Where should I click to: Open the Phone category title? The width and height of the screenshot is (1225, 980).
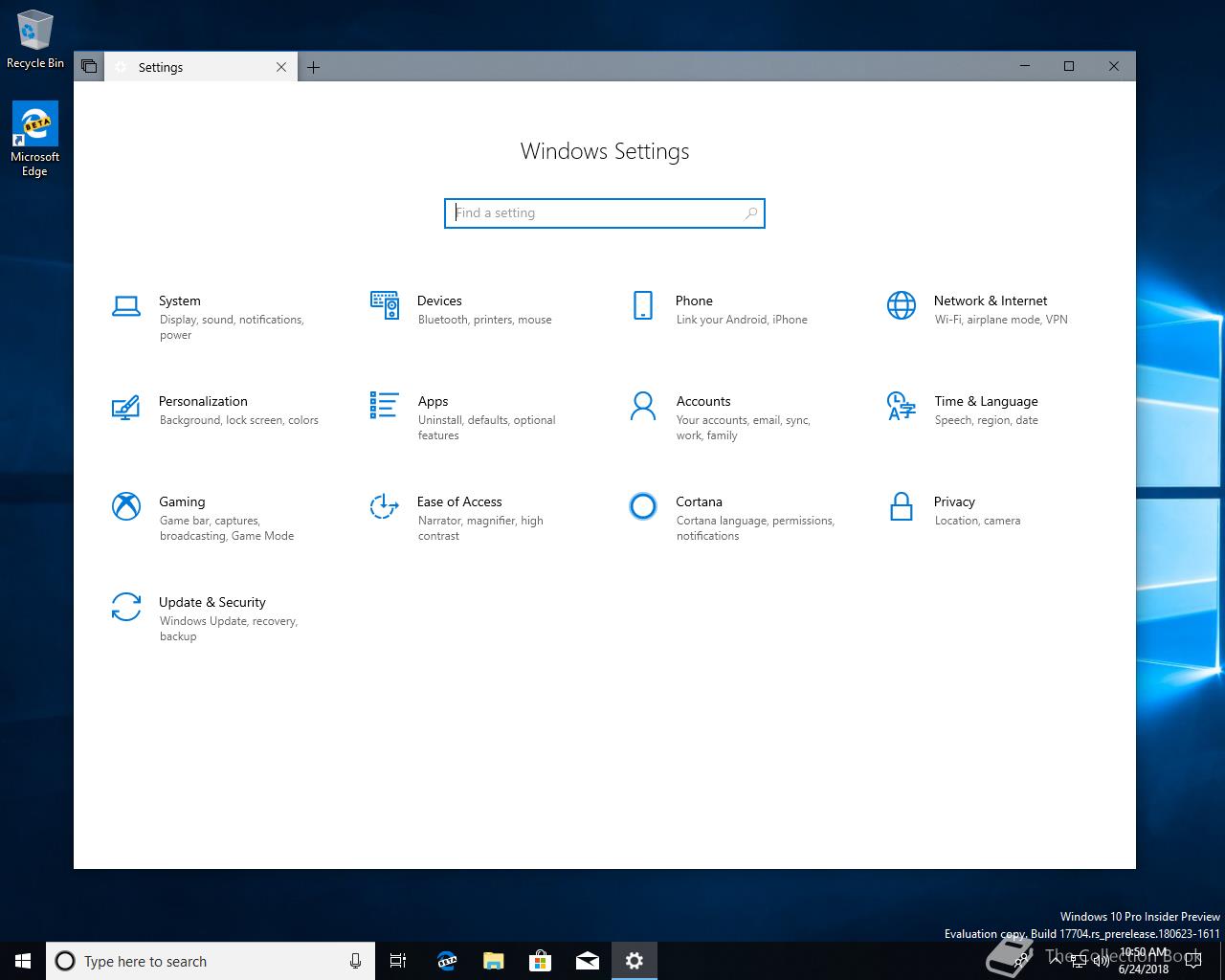pyautogui.click(x=694, y=301)
